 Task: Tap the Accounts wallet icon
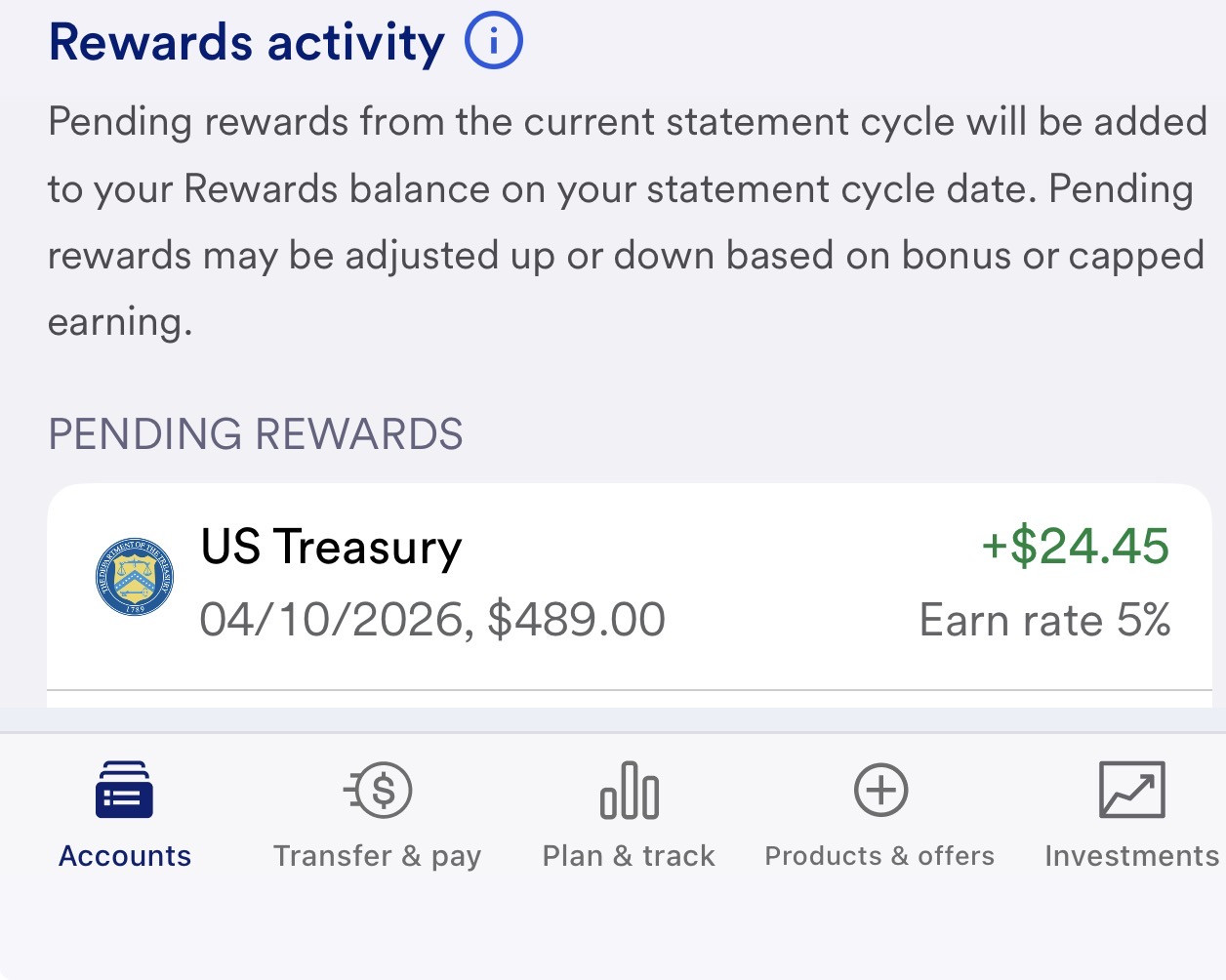click(x=124, y=790)
